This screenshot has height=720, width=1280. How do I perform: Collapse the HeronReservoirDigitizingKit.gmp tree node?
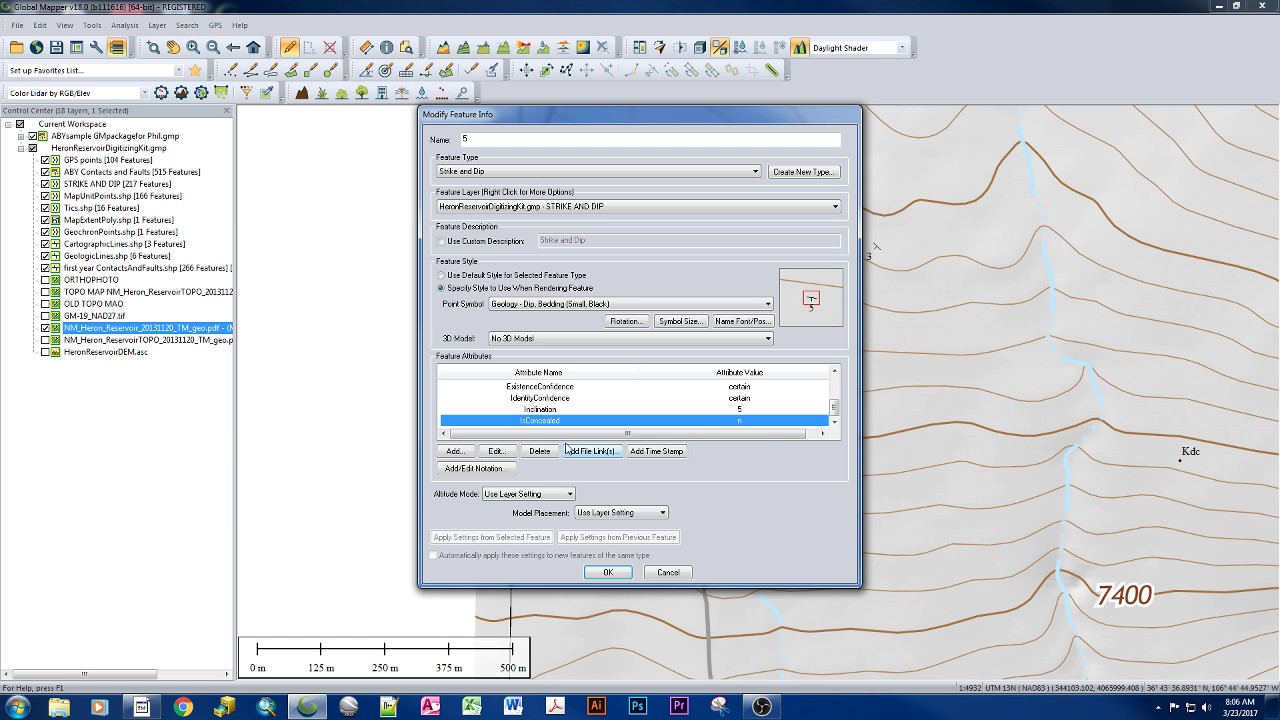[x=21, y=148]
